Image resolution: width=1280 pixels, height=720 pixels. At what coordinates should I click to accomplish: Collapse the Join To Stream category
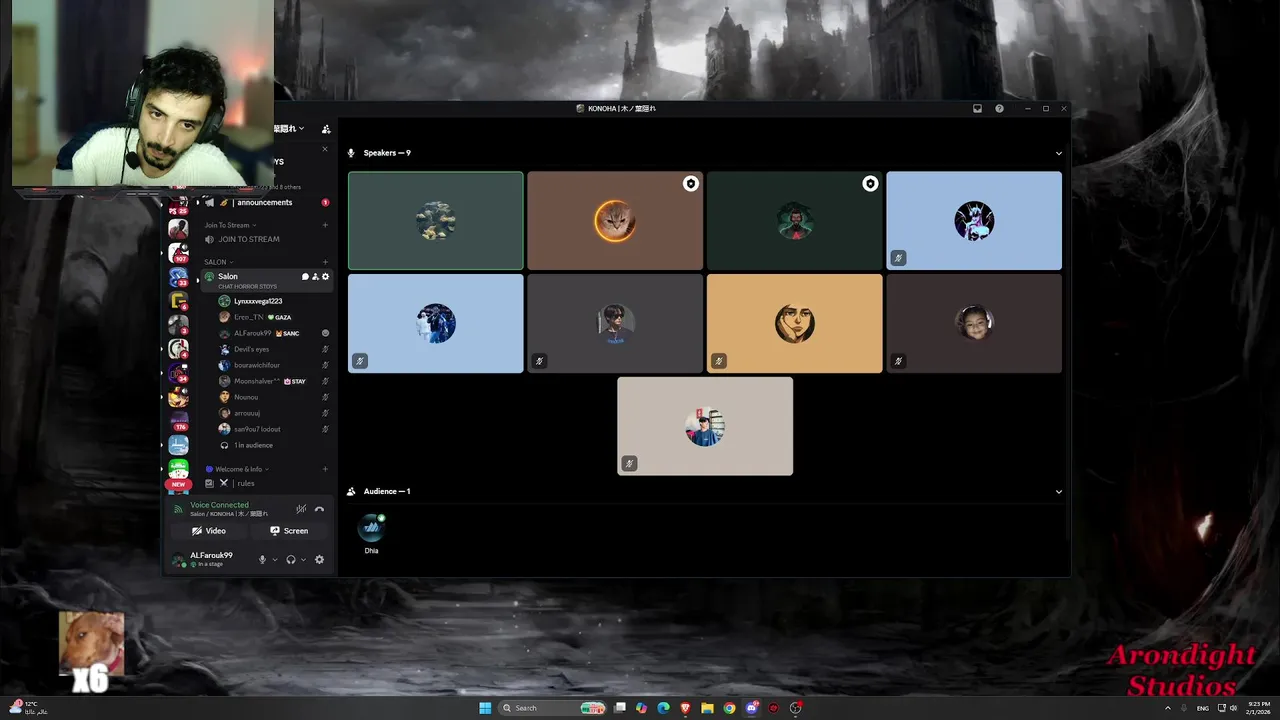pos(230,225)
